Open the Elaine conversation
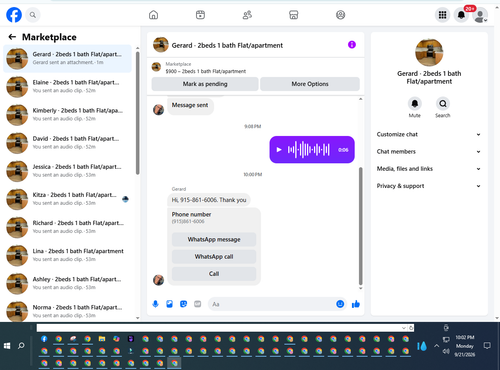Screen dimensions: 500x370 (x=67, y=87)
